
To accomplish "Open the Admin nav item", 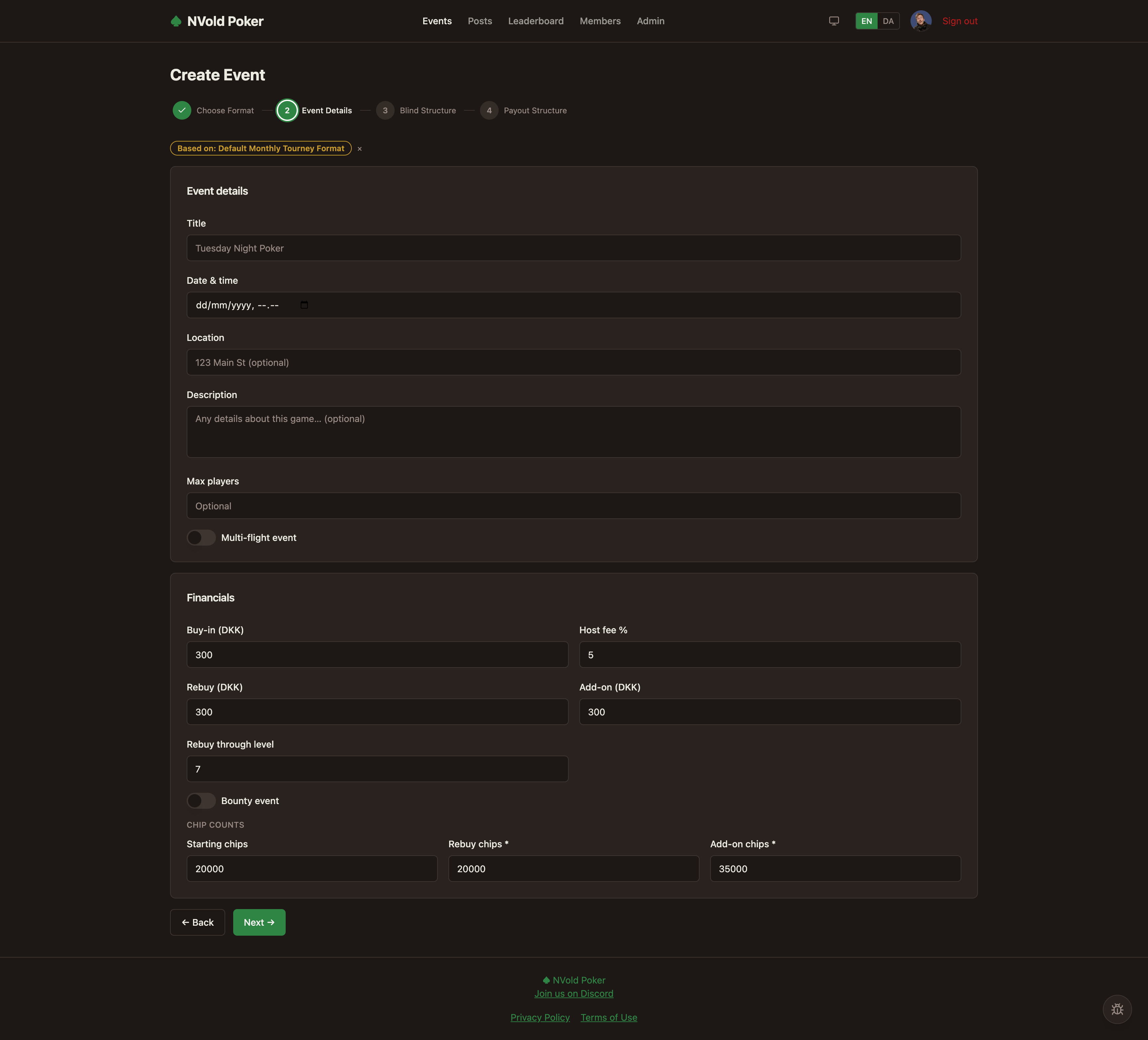I will [x=650, y=21].
